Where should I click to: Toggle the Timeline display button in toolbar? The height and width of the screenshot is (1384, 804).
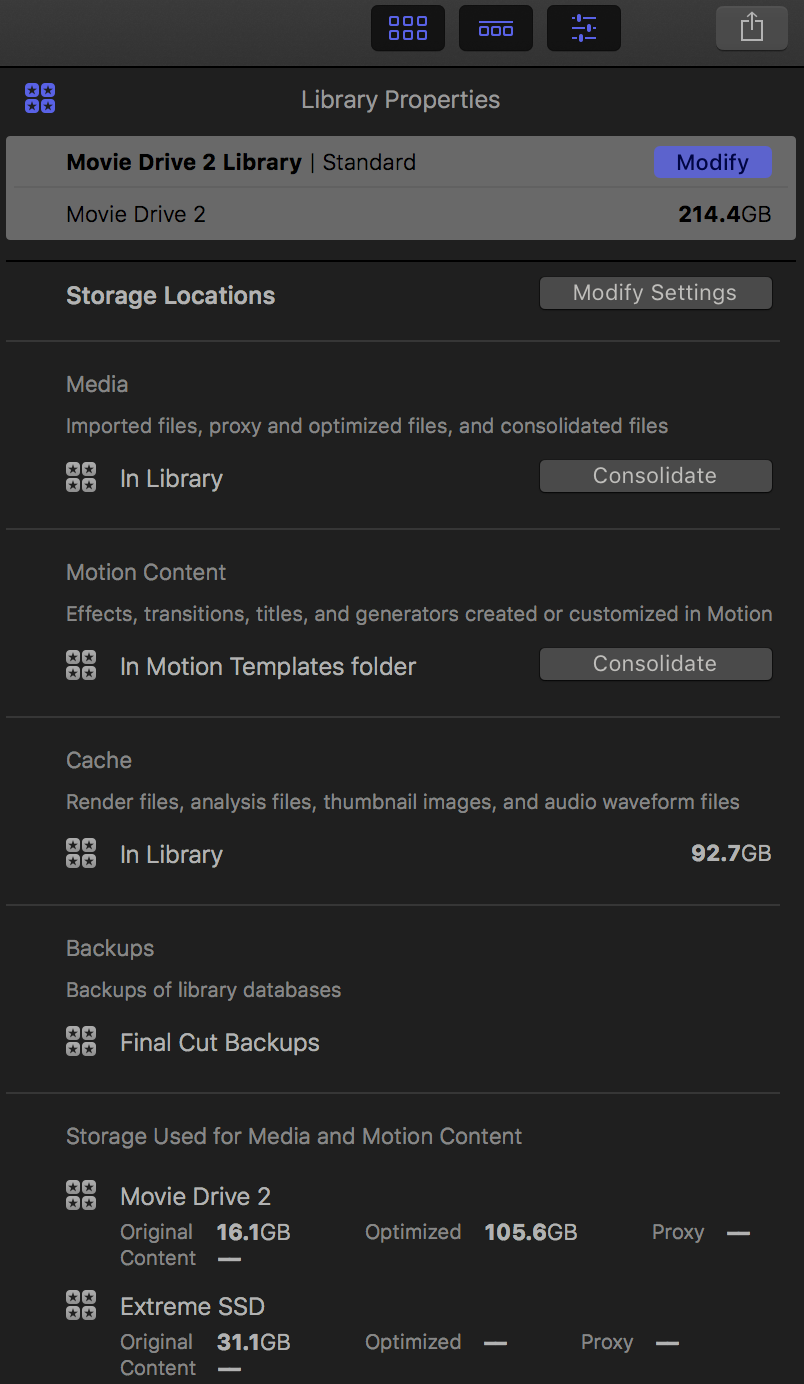coord(496,28)
